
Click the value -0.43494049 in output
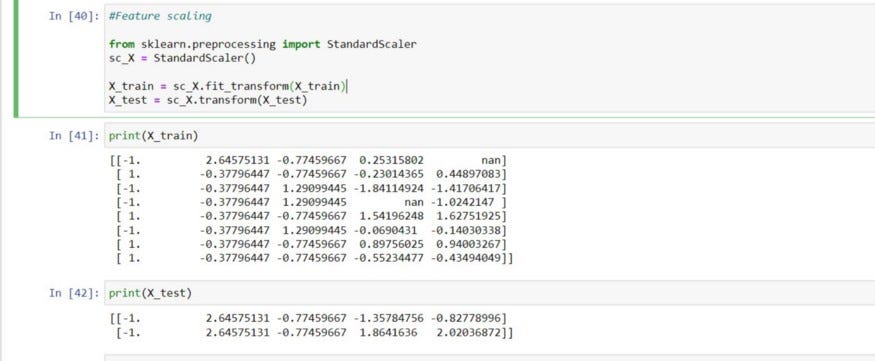[x=465, y=258]
